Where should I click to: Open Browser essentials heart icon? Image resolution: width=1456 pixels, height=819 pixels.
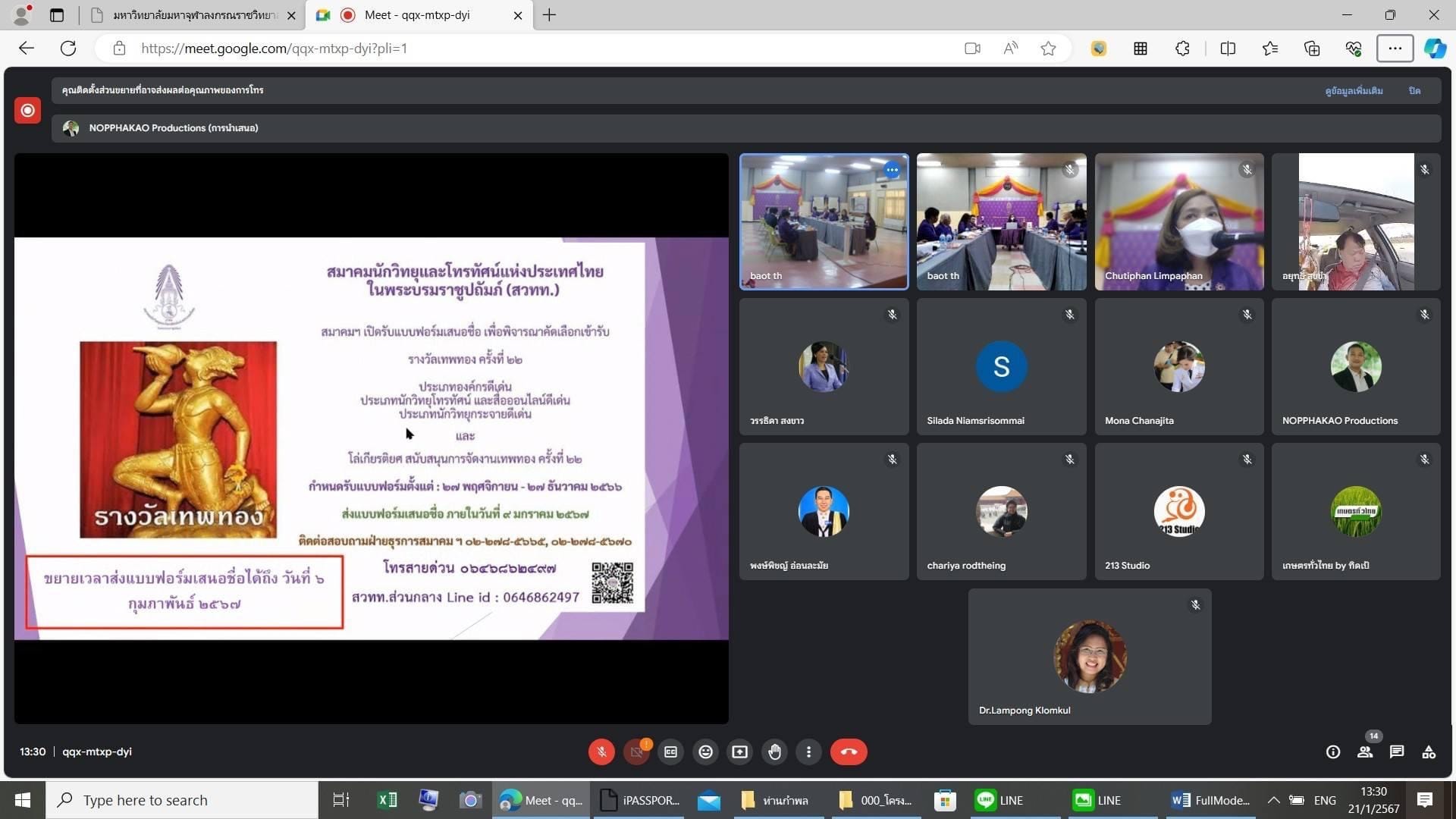1354,49
